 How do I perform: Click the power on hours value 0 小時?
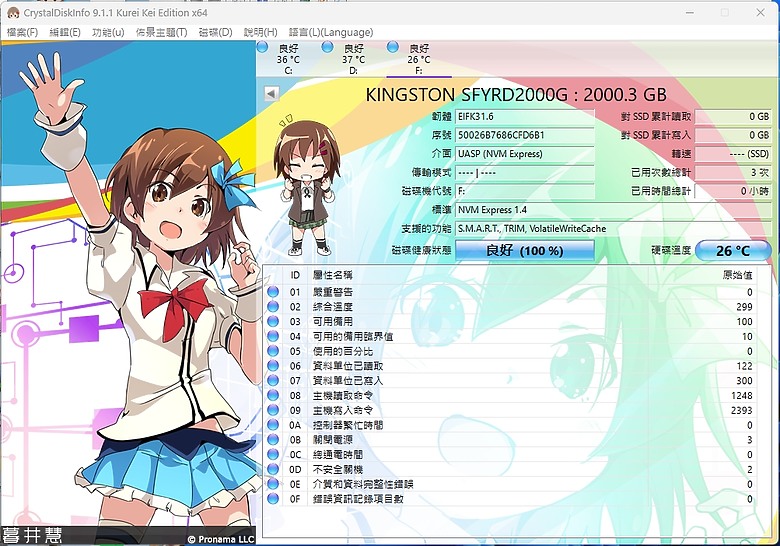tap(733, 191)
